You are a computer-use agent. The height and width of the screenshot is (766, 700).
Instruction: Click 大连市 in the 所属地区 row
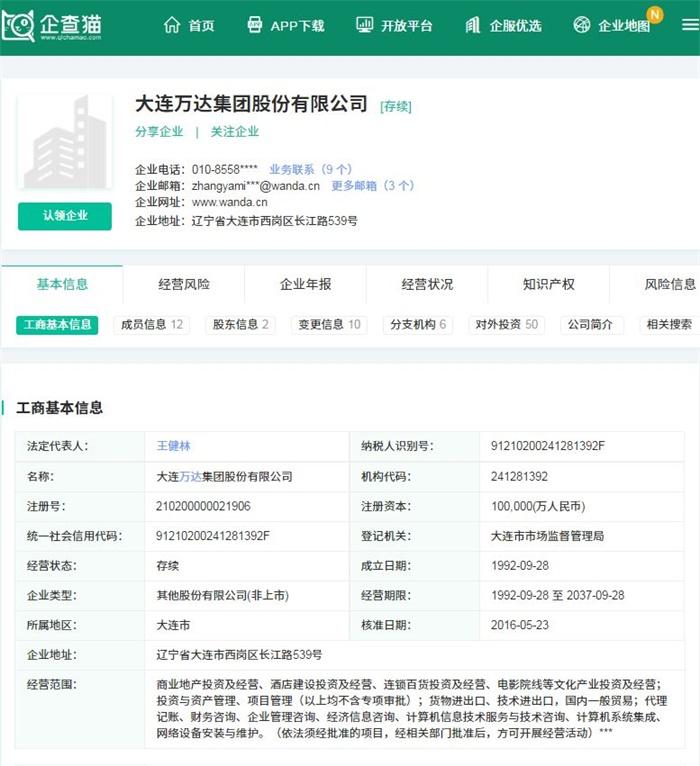pos(173,625)
